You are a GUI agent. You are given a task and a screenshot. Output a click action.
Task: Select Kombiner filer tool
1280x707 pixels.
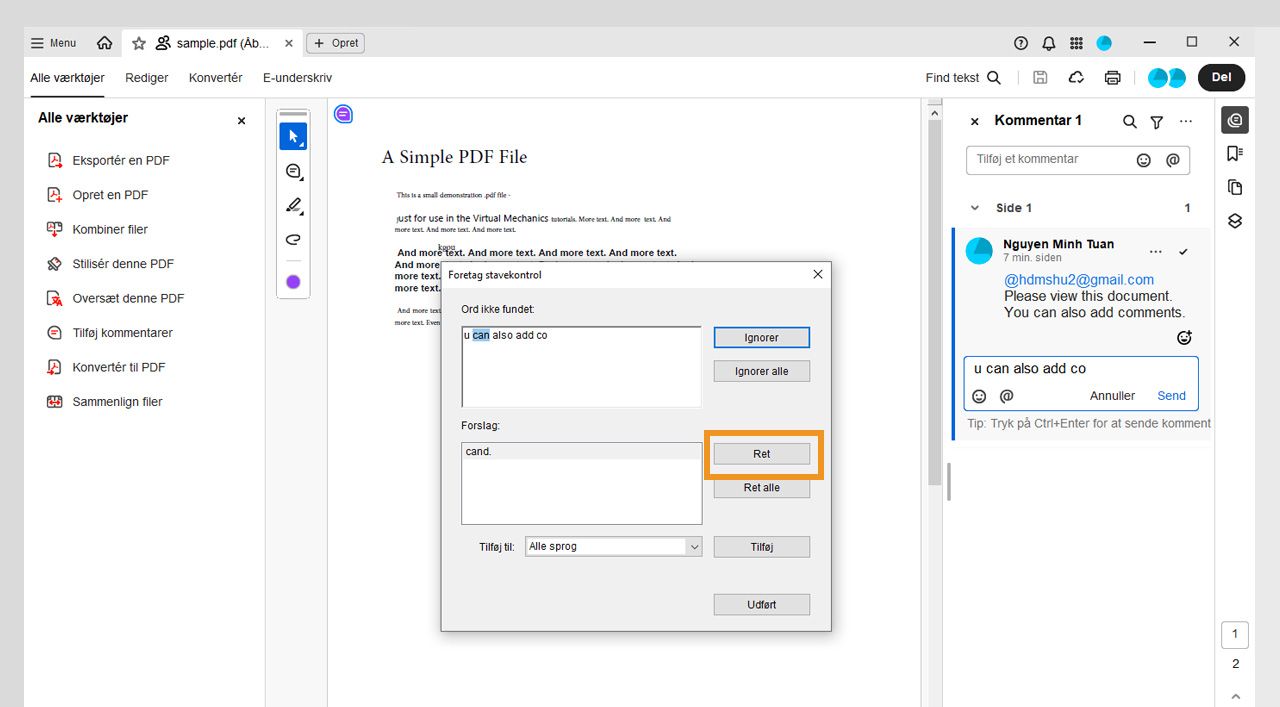98,229
